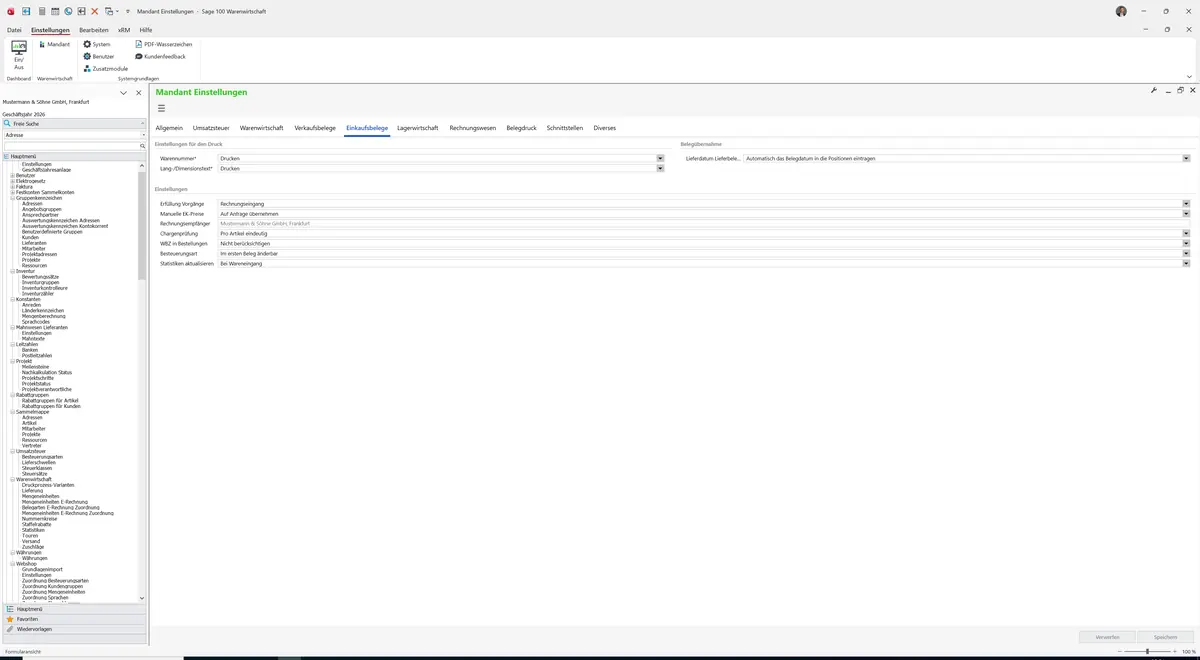Open Erfüllung Vorgänge dropdown
The height and width of the screenshot is (660, 1200).
pos(1186,203)
